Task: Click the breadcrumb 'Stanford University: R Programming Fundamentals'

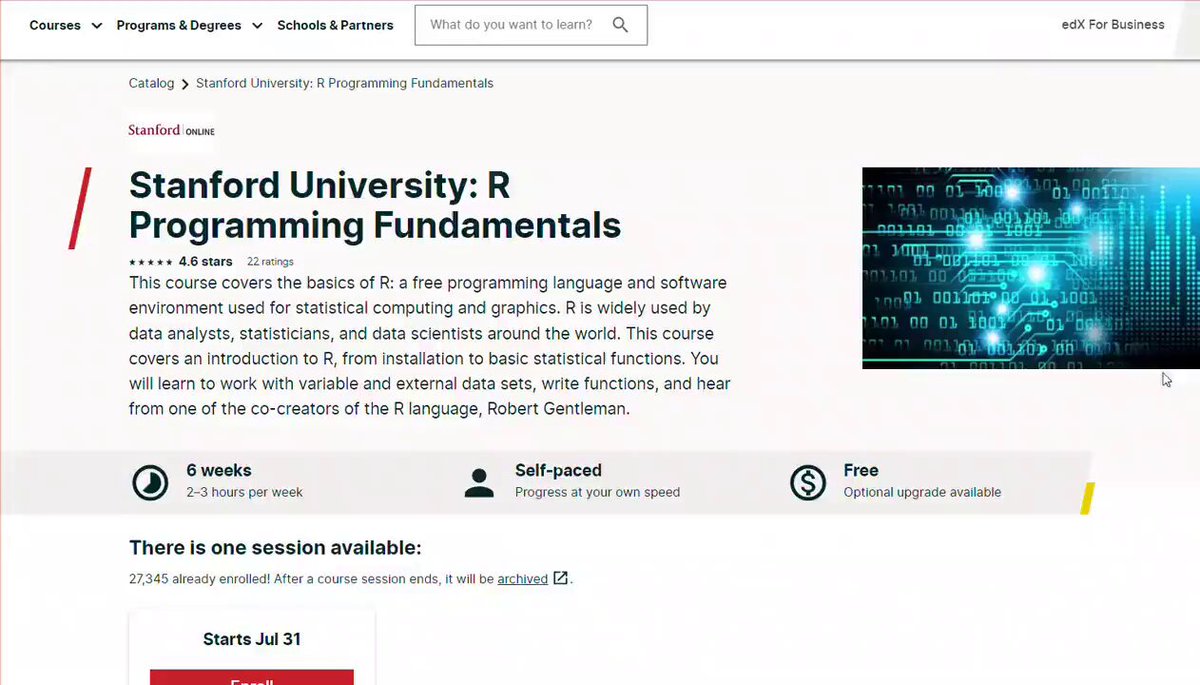Action: [x=344, y=83]
